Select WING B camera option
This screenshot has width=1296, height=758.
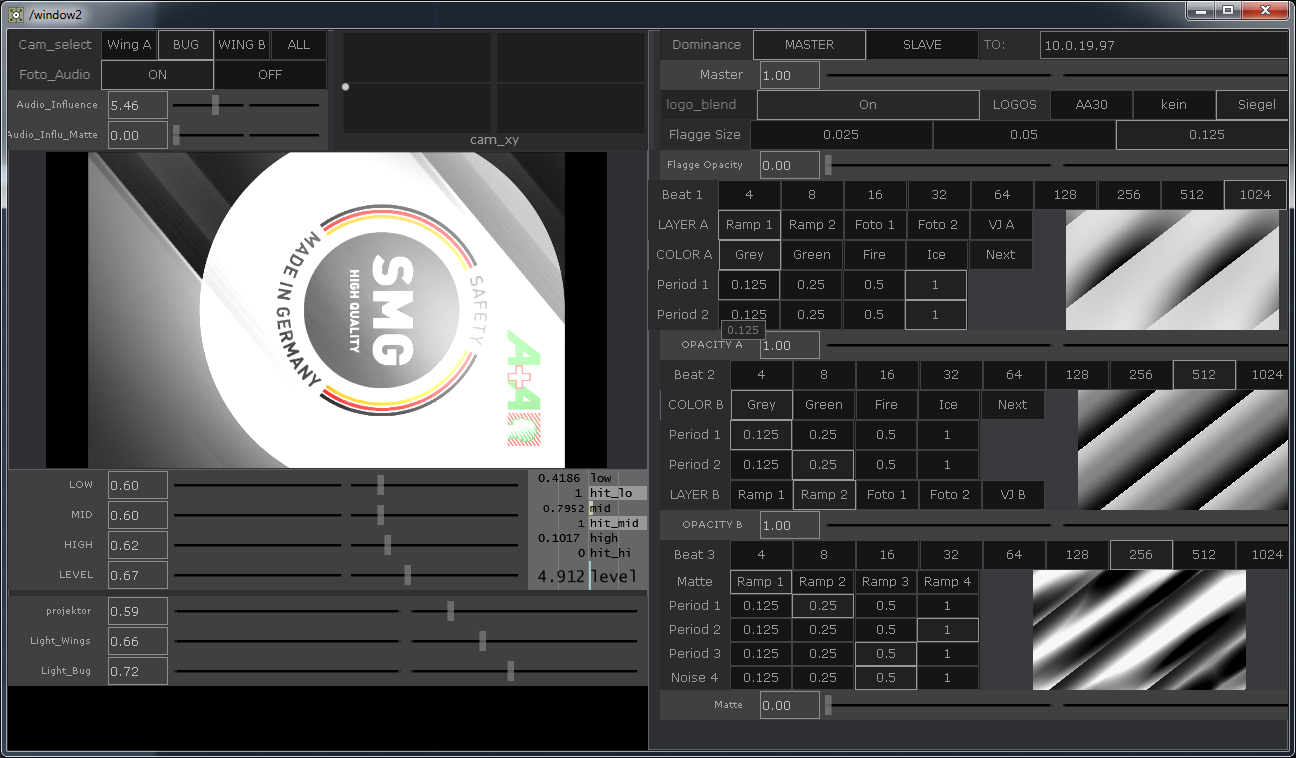(x=242, y=45)
